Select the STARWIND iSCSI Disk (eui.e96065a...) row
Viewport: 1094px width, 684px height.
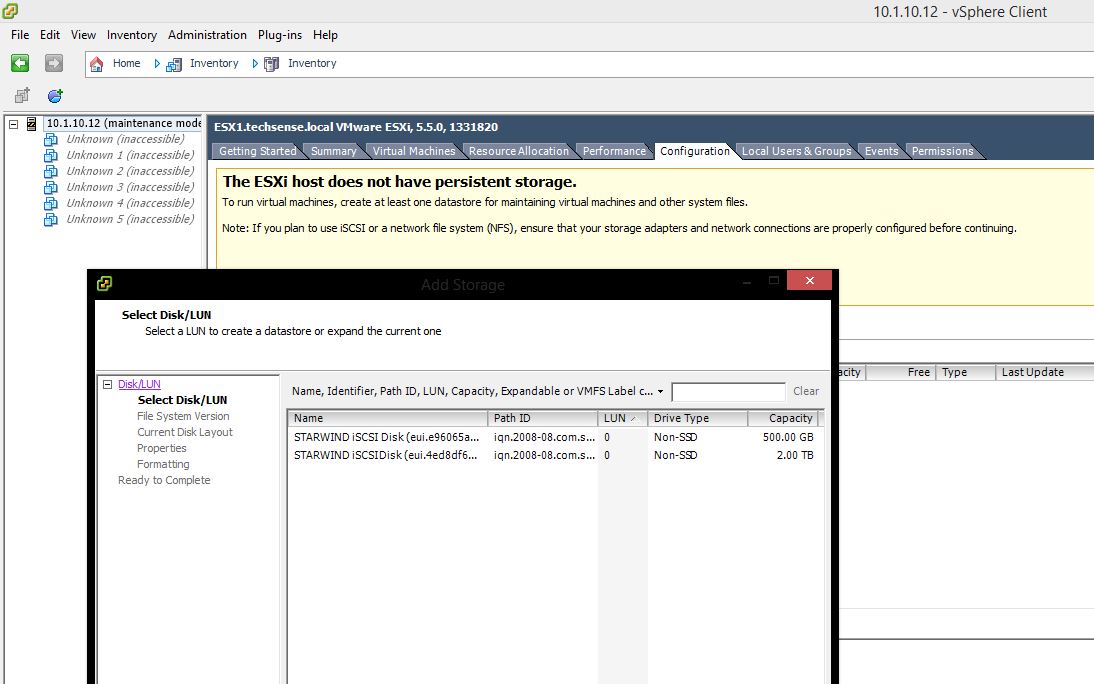pyautogui.click(x=555, y=438)
